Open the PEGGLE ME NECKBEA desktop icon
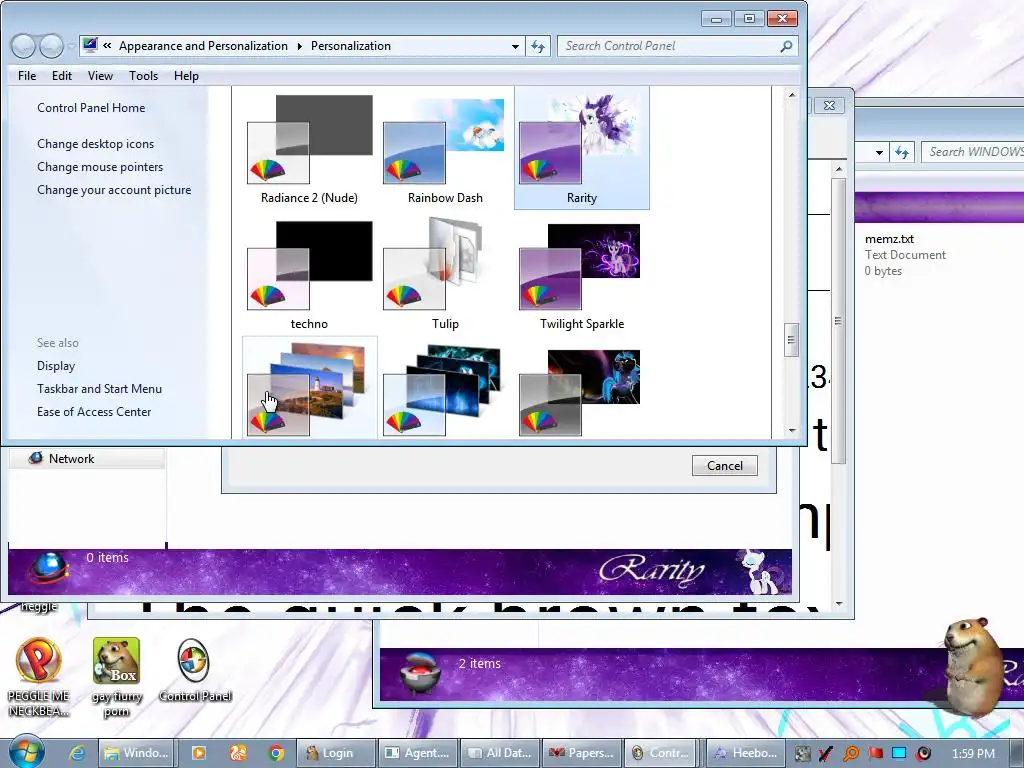This screenshot has height=768, width=1024. pos(39,678)
